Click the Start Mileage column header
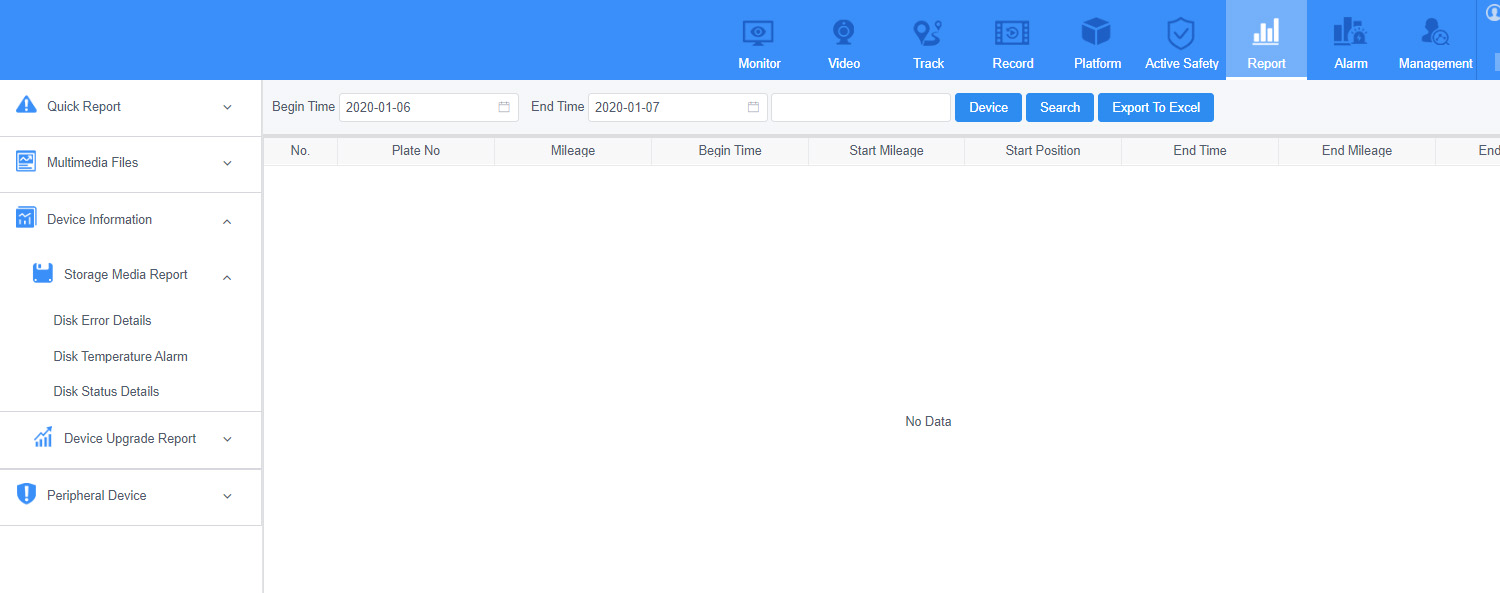1500x593 pixels. [x=886, y=151]
